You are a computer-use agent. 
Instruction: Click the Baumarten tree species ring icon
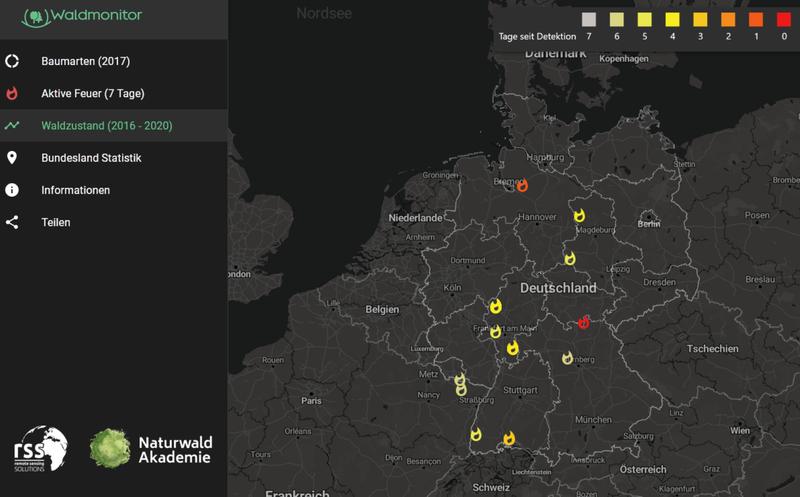12,61
